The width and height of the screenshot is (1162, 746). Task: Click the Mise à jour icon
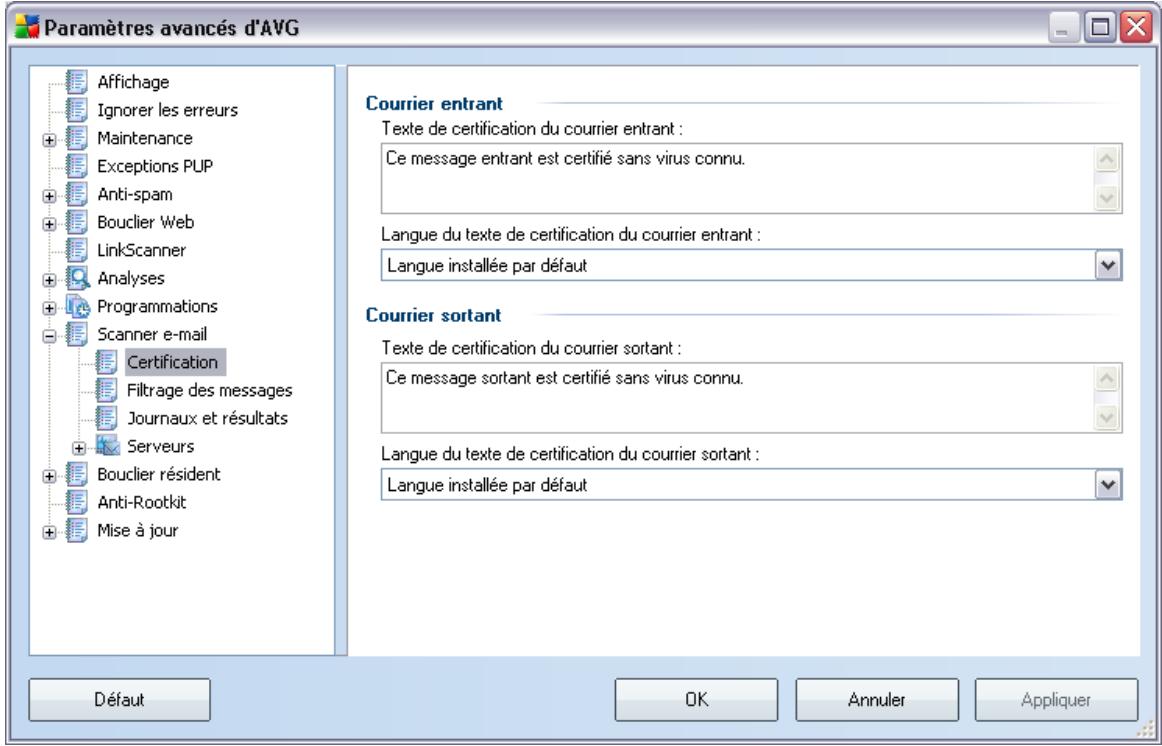(77, 531)
